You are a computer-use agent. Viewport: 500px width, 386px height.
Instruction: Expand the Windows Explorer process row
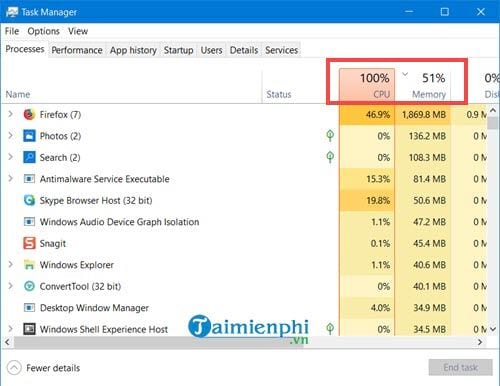coord(11,264)
